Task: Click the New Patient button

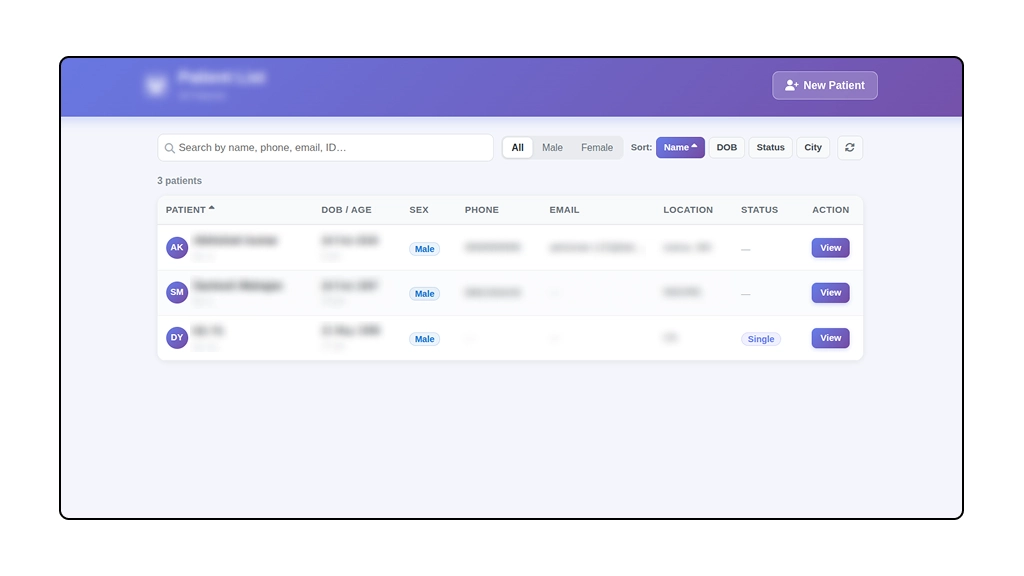Action: pyautogui.click(x=824, y=86)
